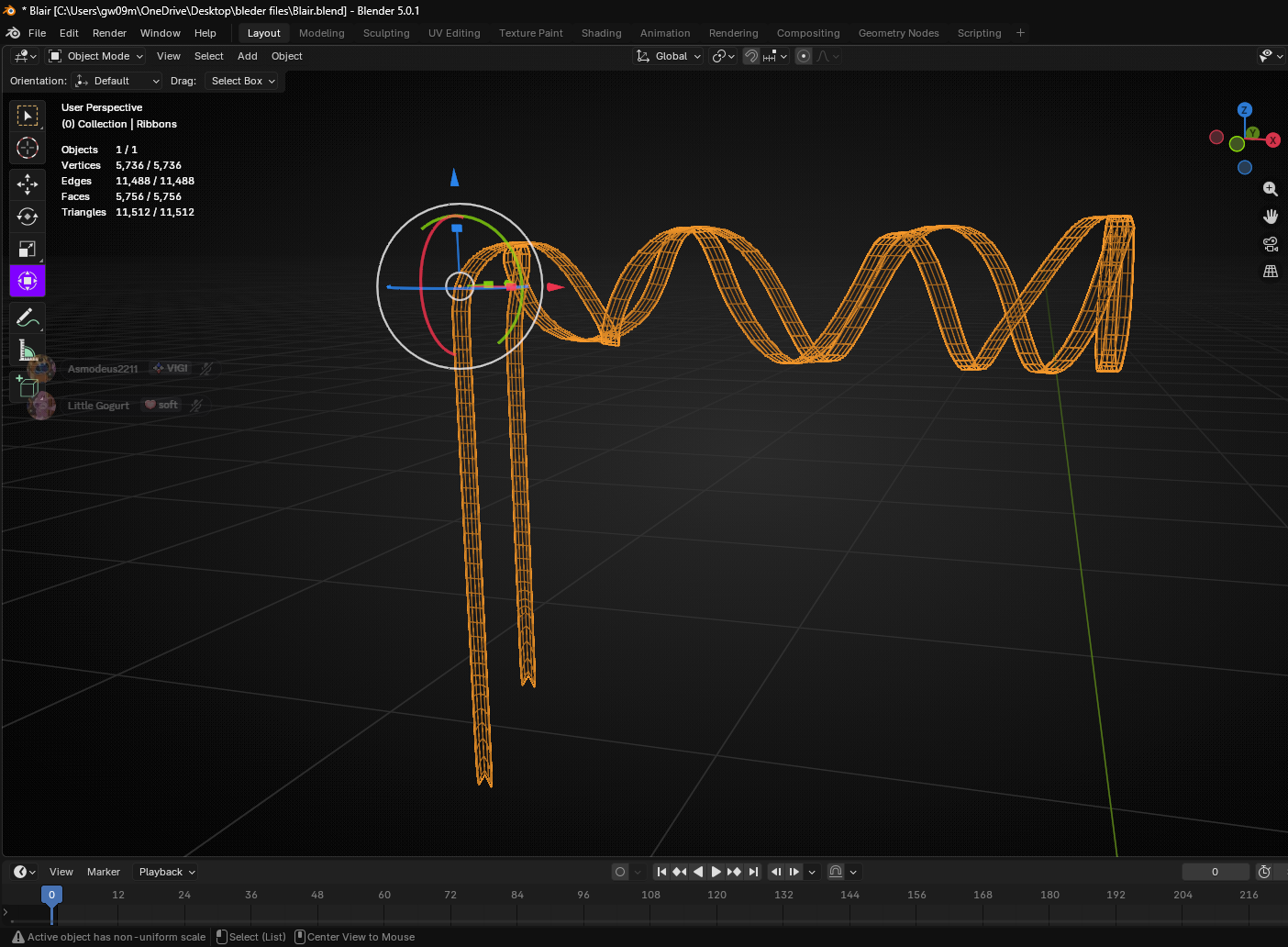
Task: Switch to the UV Editing workspace tab
Action: point(454,33)
